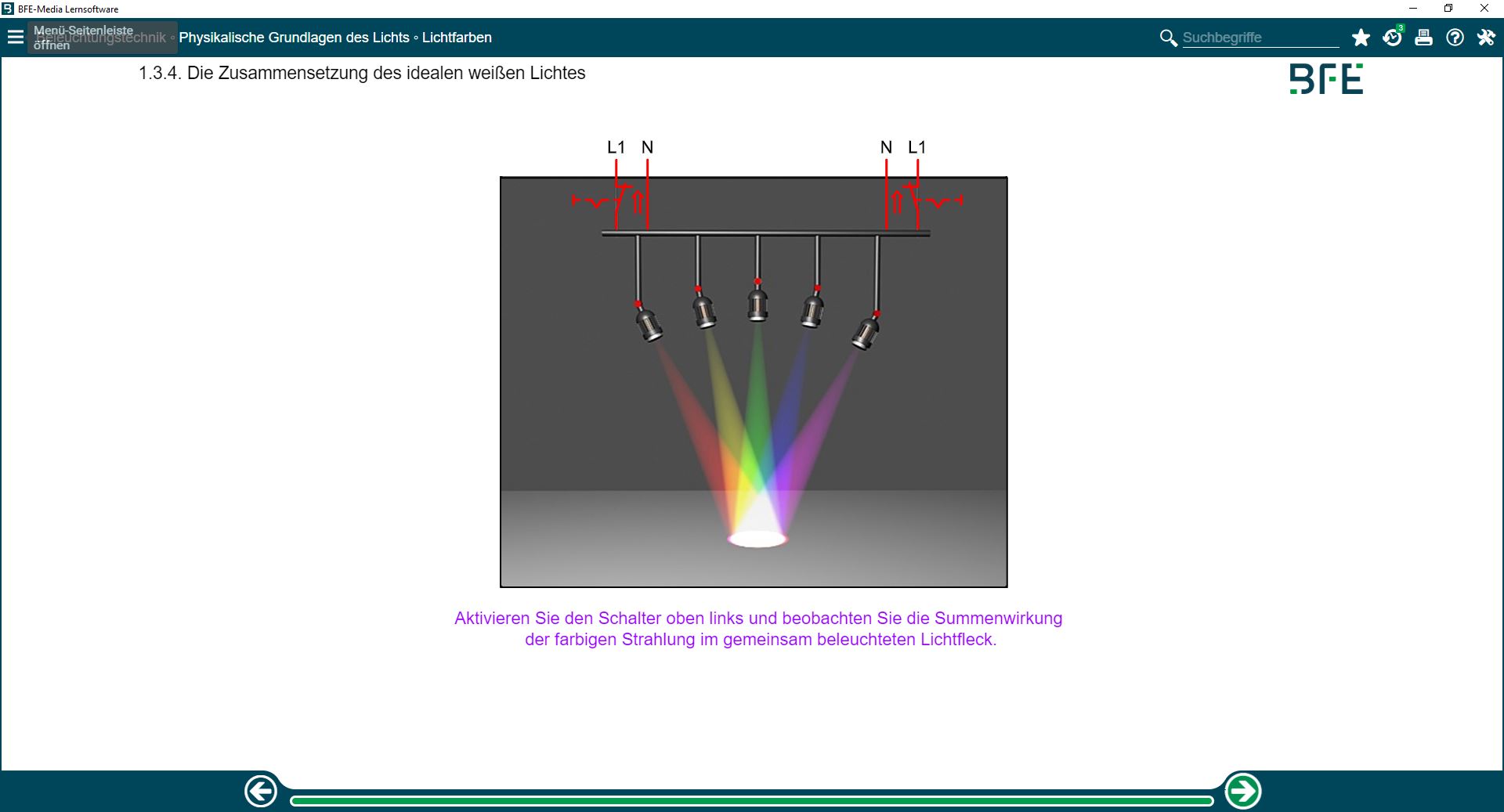Go to the next page arrow
Viewport: 1504px width, 812px height.
click(x=1242, y=791)
